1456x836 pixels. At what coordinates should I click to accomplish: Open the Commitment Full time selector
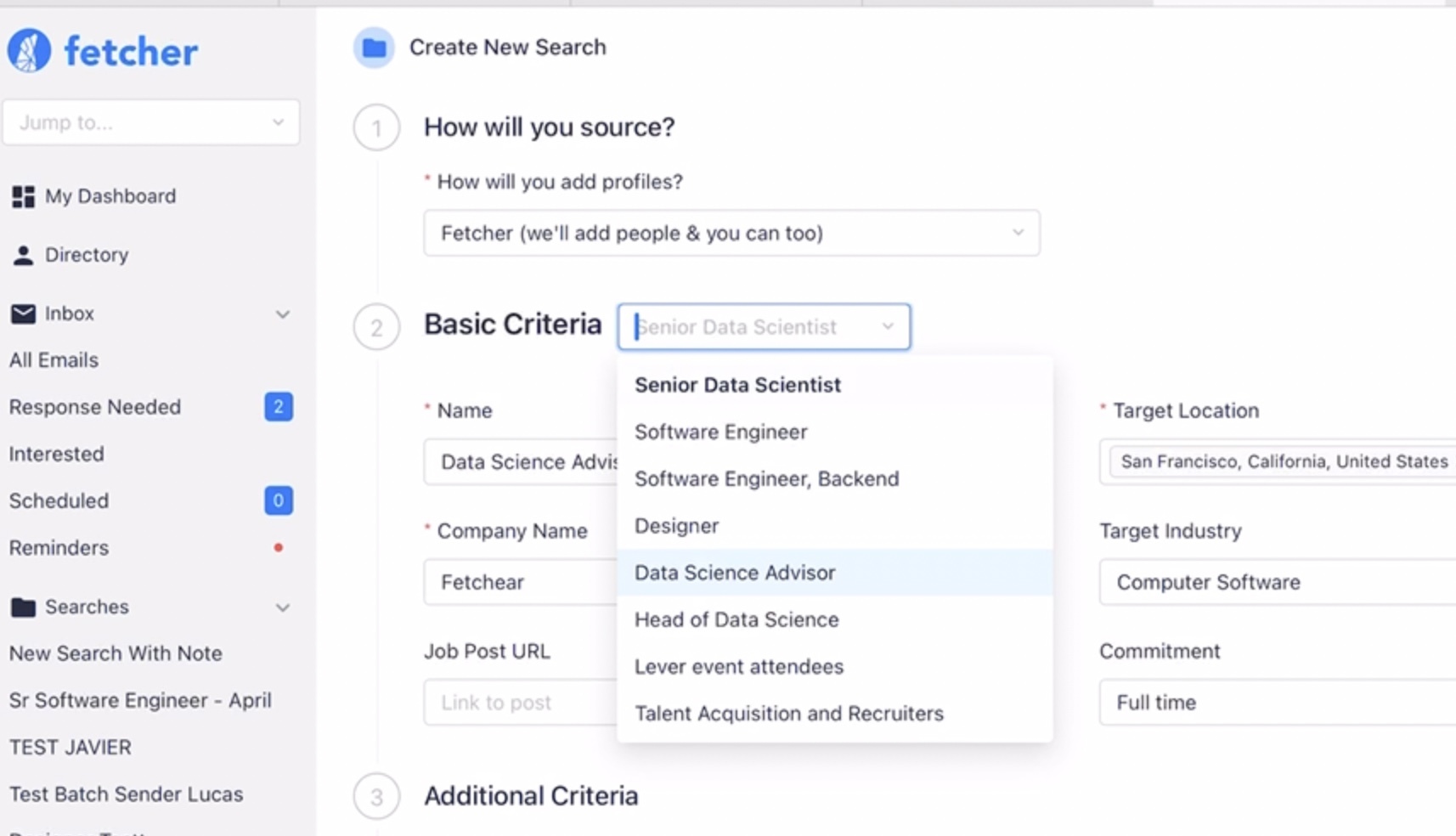[x=1274, y=703]
